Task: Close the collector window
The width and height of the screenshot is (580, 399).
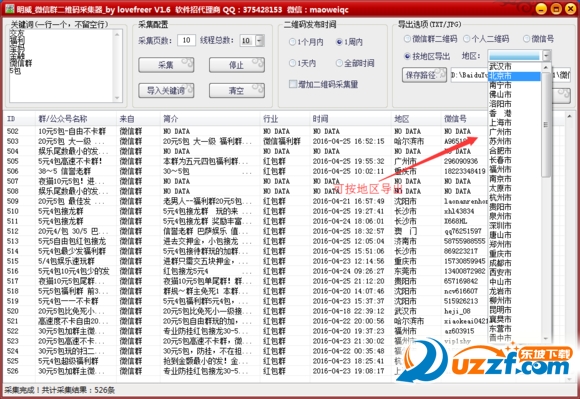Action: click(x=570, y=9)
